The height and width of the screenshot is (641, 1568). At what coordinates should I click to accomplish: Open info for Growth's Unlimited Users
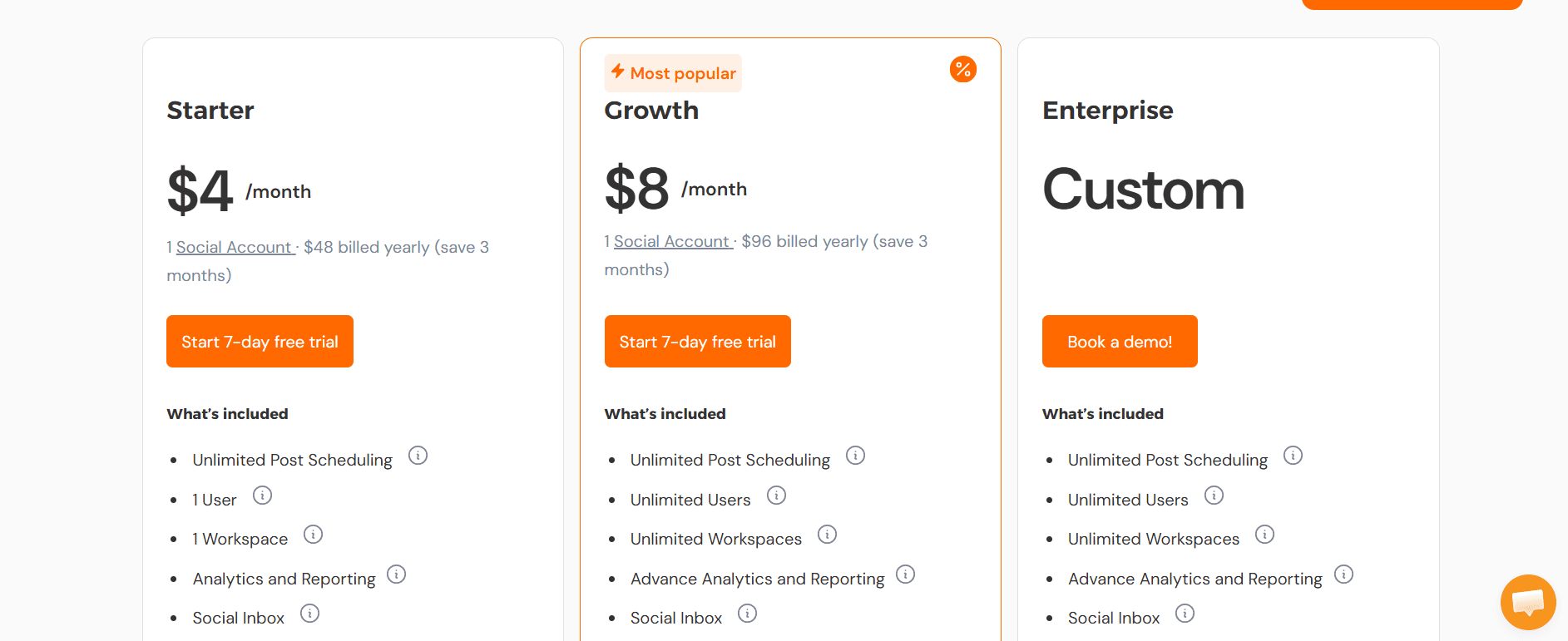coord(777,495)
